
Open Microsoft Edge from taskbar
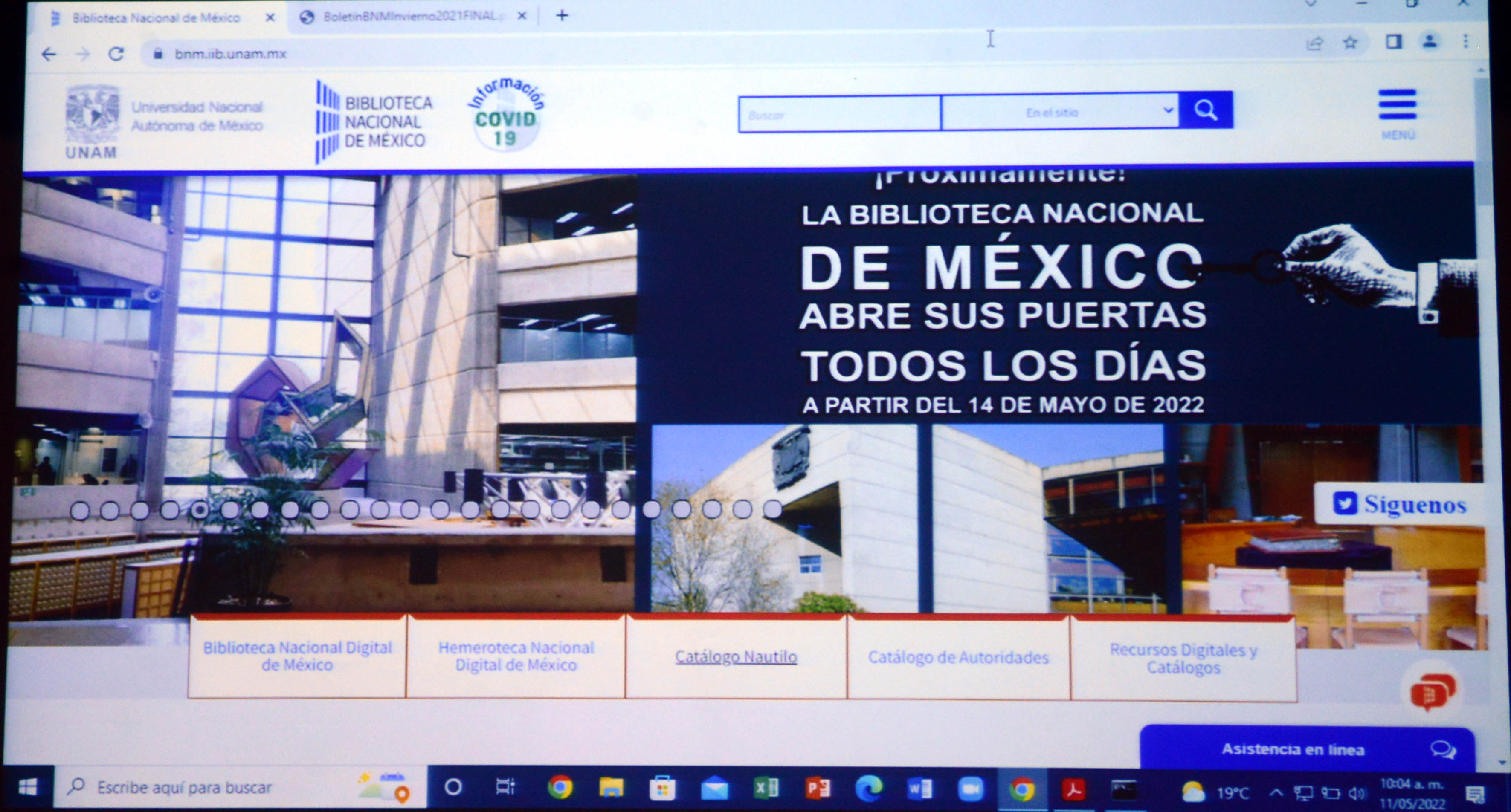(869, 789)
